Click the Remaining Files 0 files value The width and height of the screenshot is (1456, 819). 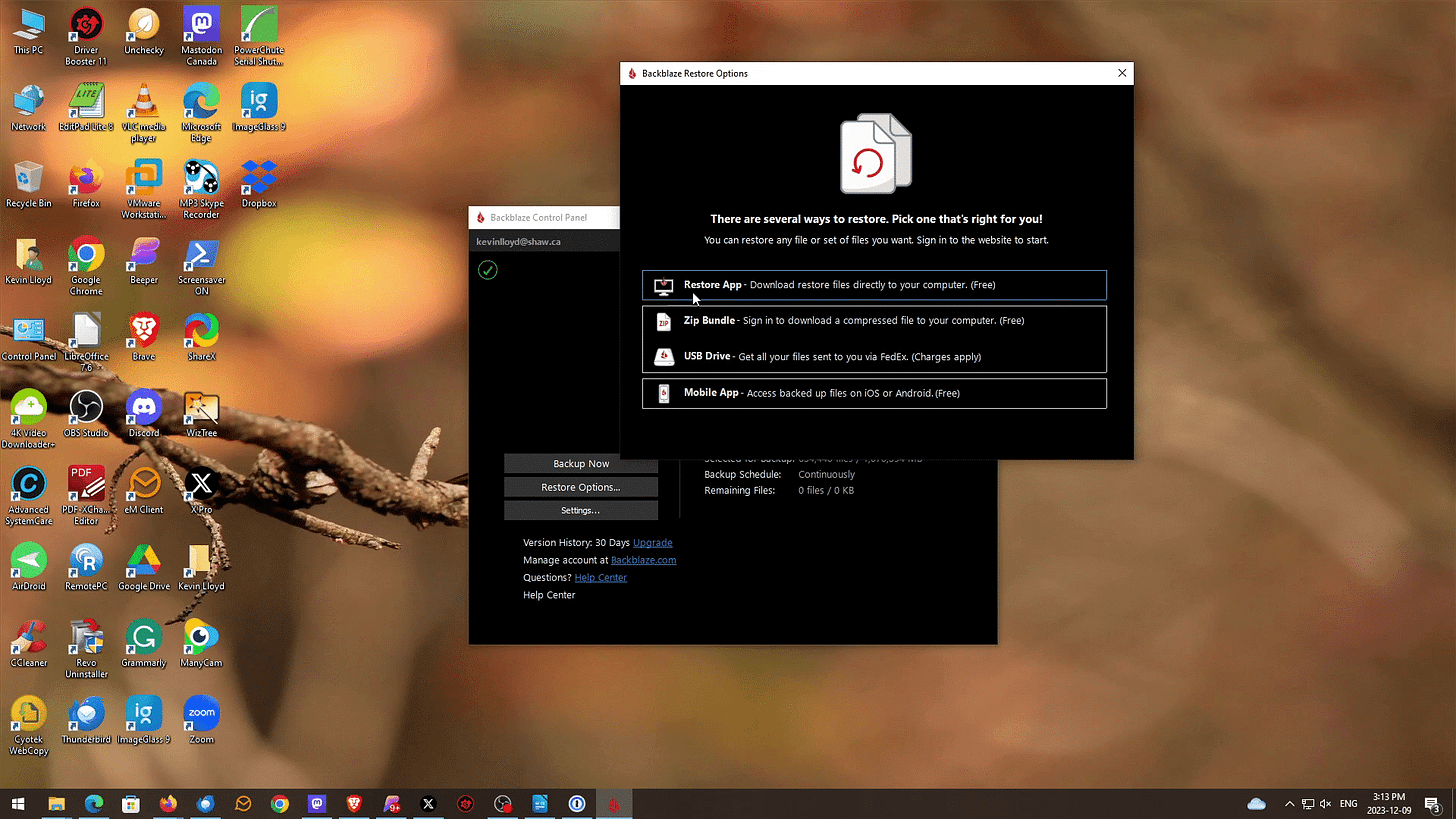pyautogui.click(x=826, y=490)
